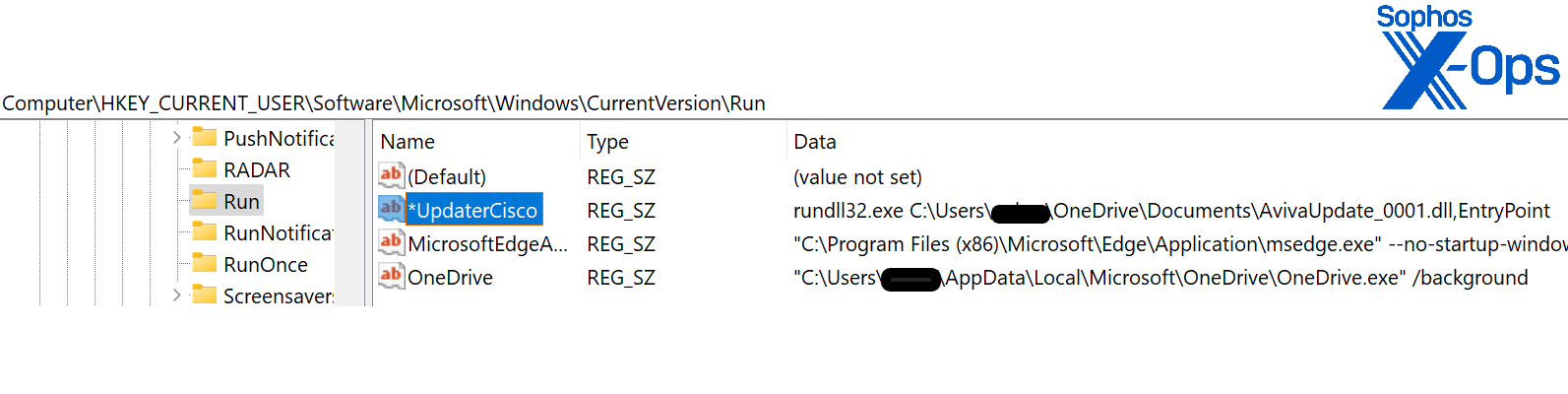Select the *UpdaterCisco registry value

pyautogui.click(x=473, y=210)
